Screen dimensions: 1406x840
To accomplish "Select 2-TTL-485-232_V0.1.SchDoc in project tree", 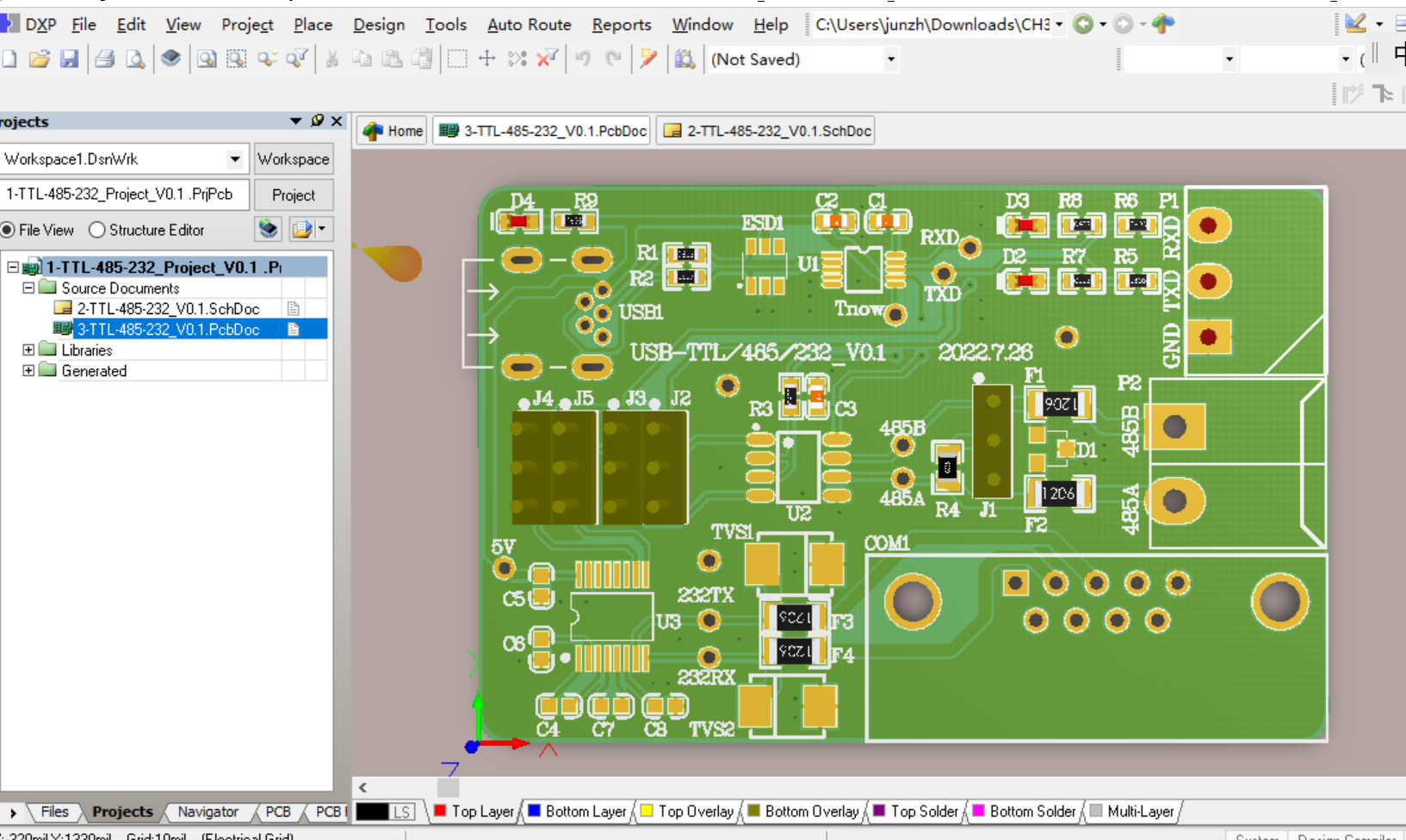I will (168, 308).
